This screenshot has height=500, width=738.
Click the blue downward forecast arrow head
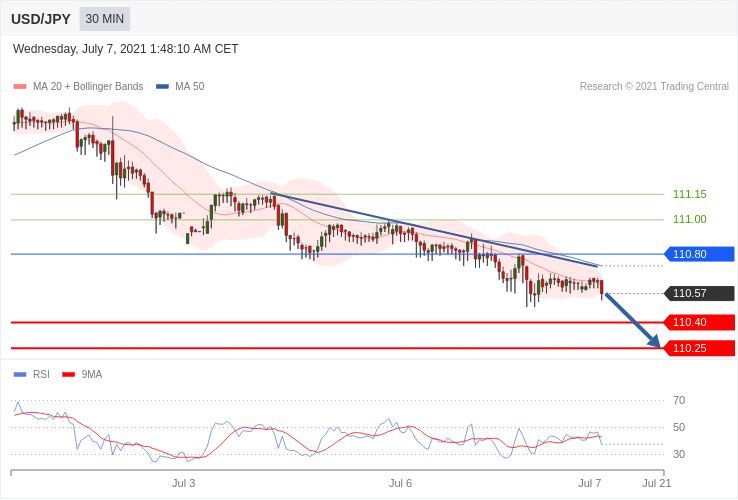point(655,341)
